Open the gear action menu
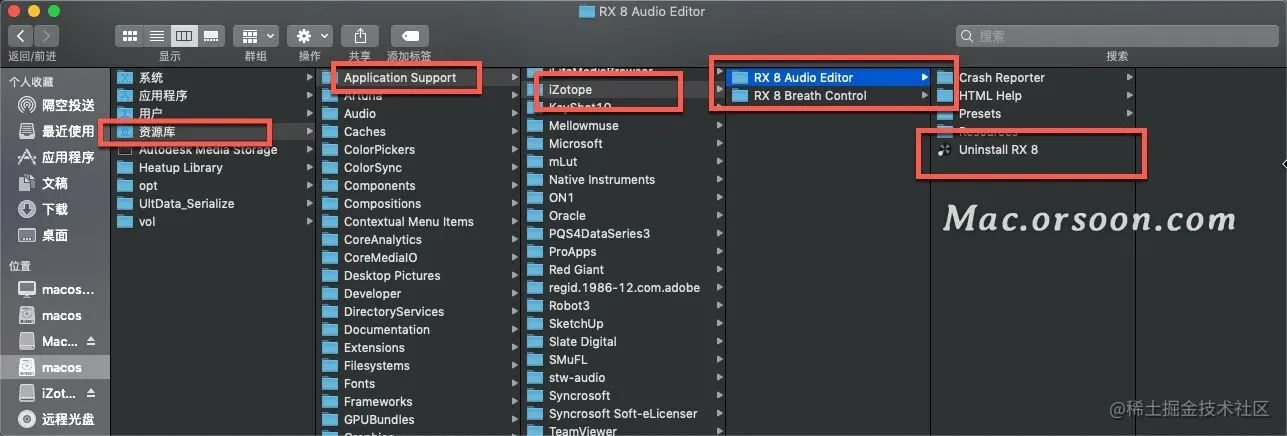Viewport: 1287px width, 436px height. 310,36
